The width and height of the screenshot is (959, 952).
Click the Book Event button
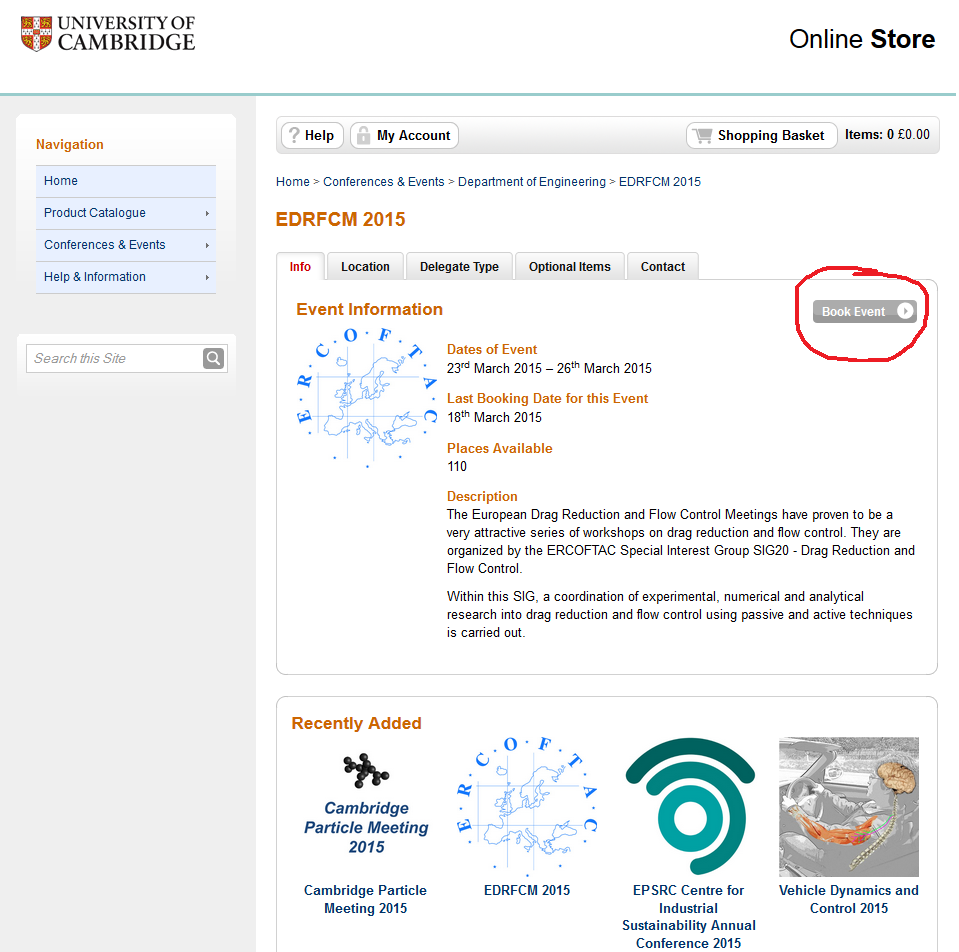(x=865, y=311)
